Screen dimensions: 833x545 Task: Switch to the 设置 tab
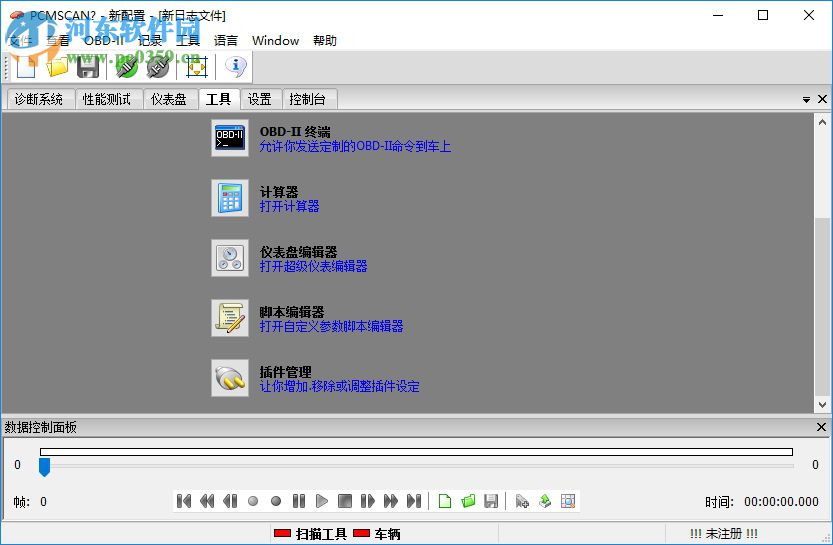point(259,99)
